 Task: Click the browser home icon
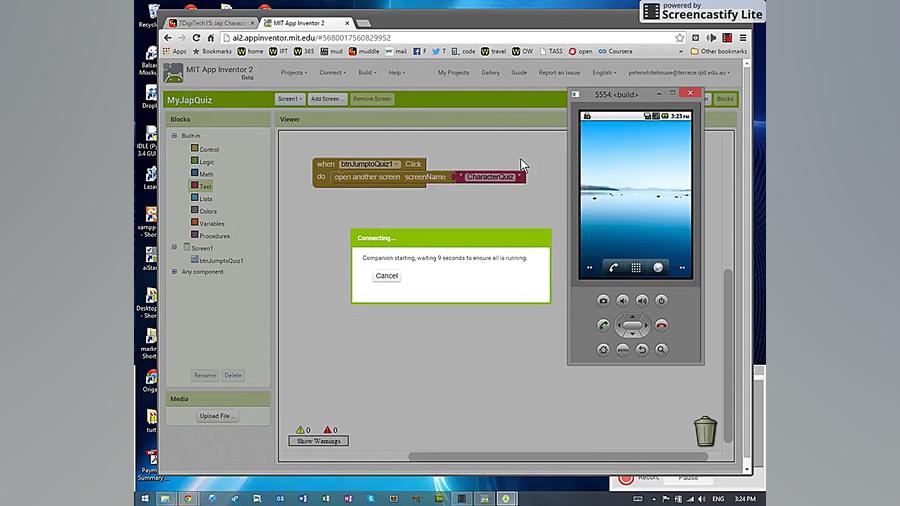tap(211, 38)
